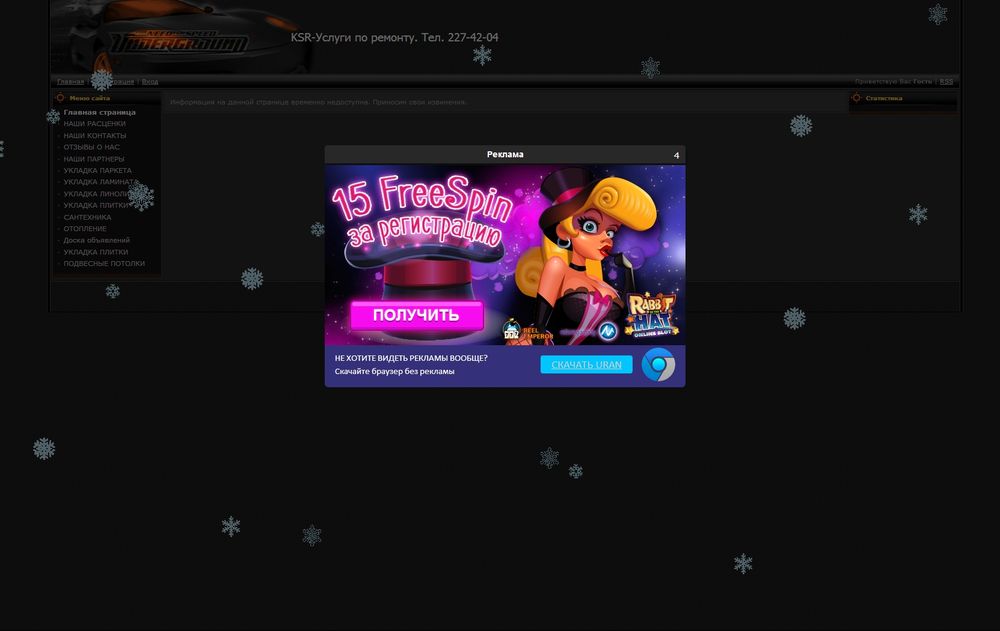Viewport: 1000px width, 631px height.
Task: Click the НЕ ХОТИТЕ ВИДЕТЬ РЕКЛАМЫ ВООБЩЕ? text
Action: click(411, 358)
